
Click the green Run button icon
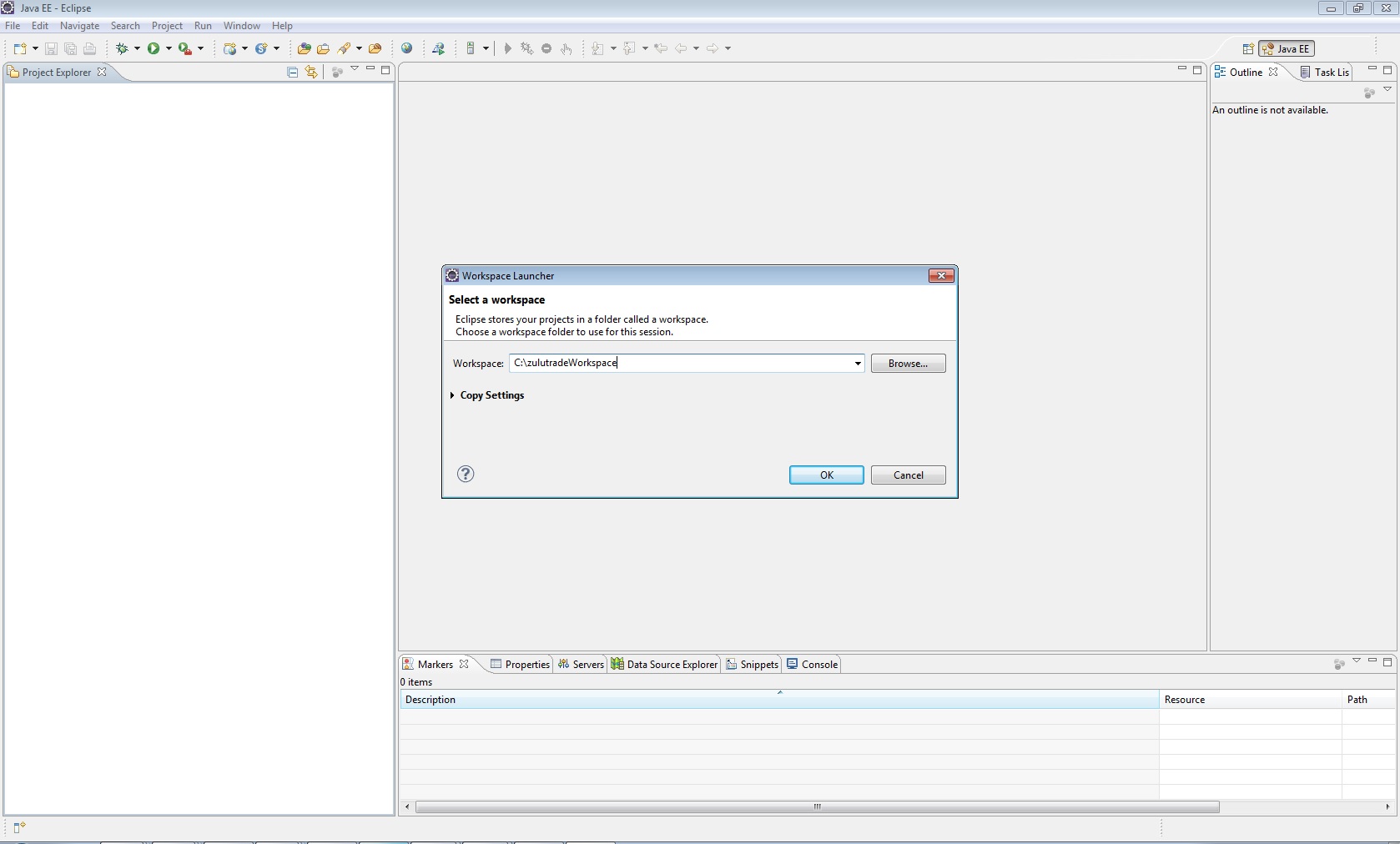154,48
